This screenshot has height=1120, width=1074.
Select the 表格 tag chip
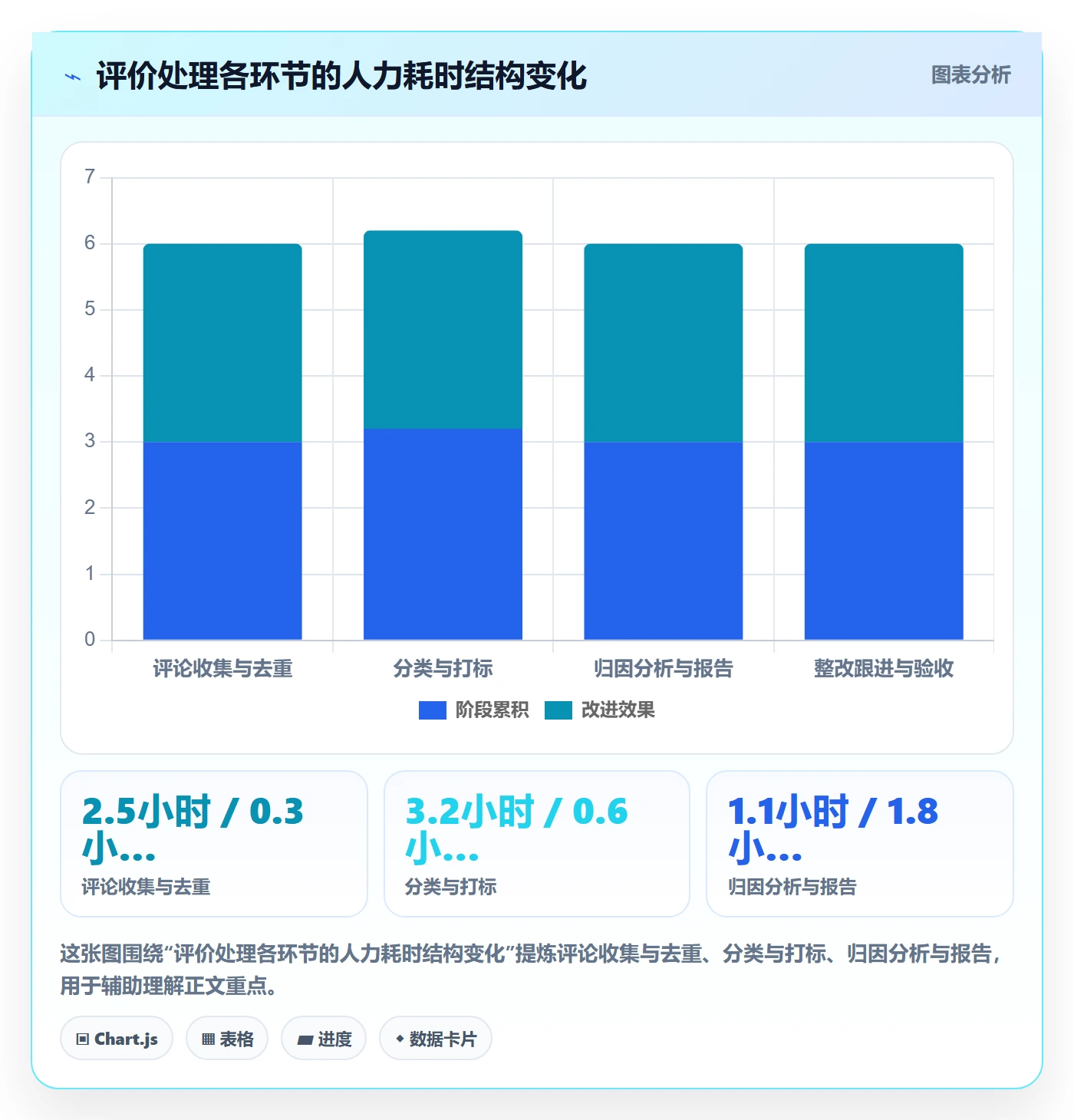click(x=227, y=1039)
